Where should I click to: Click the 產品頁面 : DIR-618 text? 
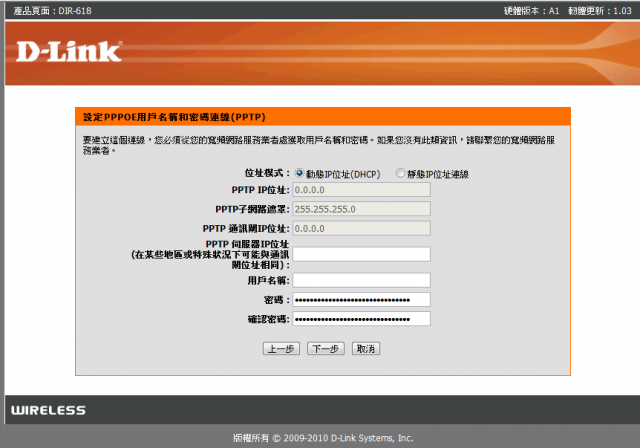[x=53, y=11]
